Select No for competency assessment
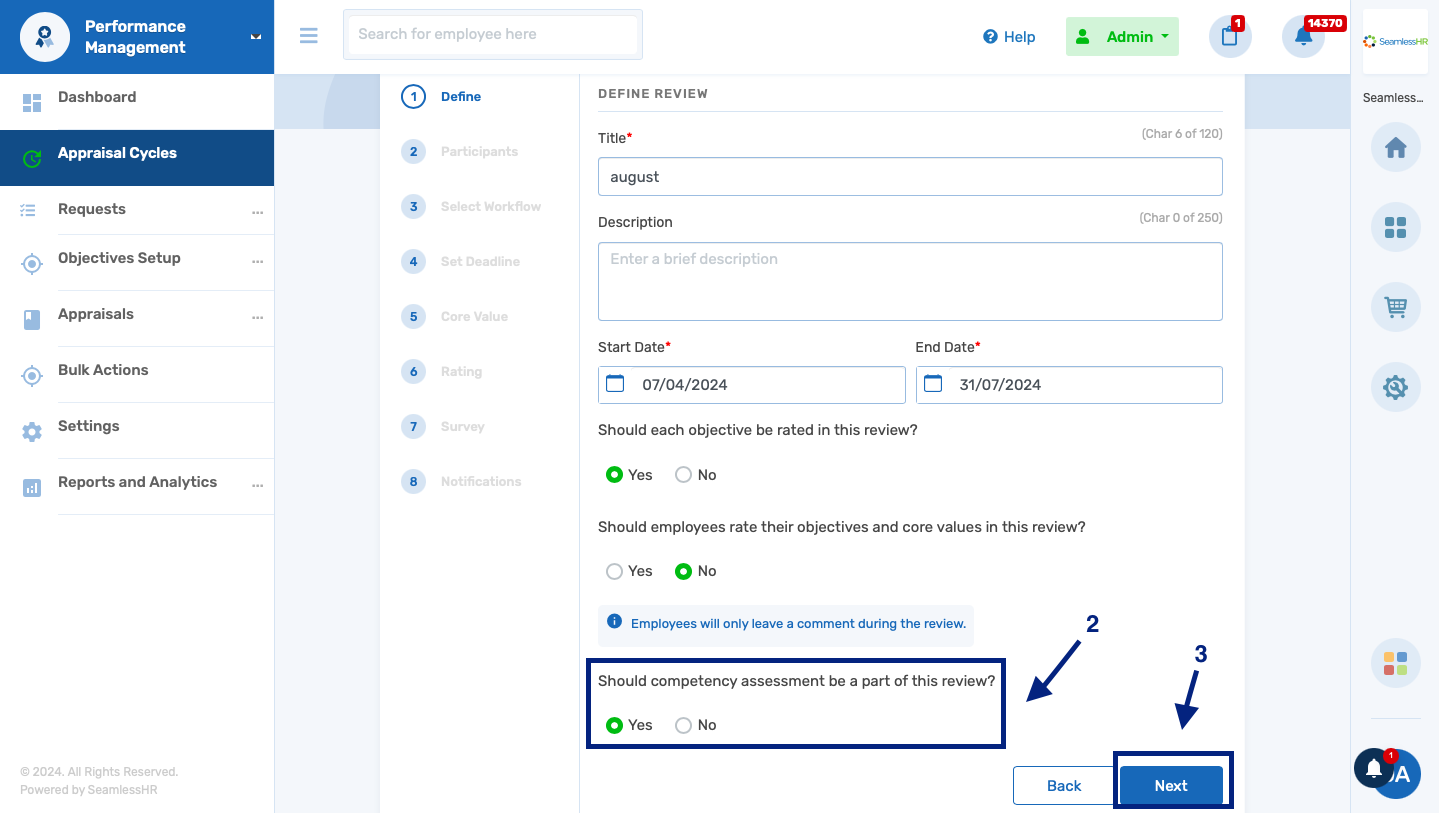 [684, 725]
